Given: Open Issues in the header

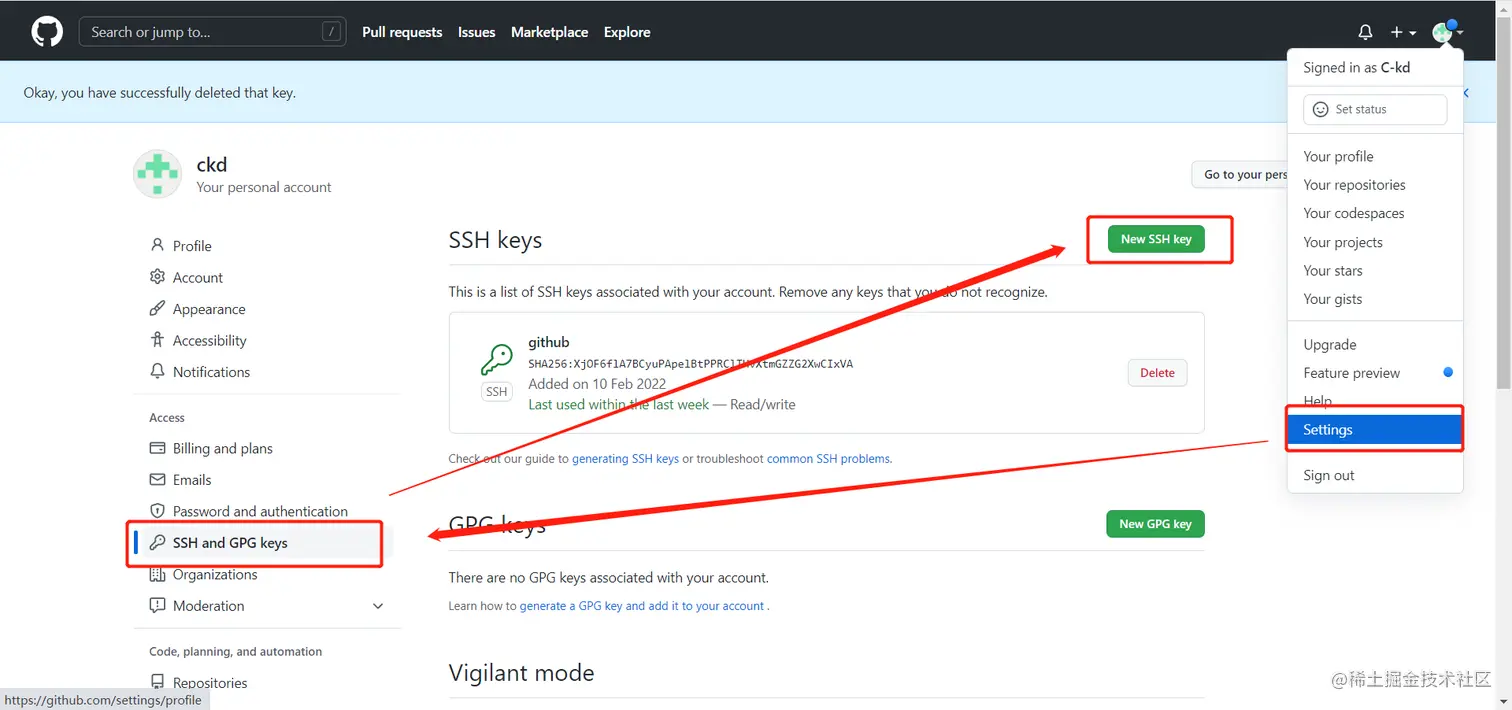Looking at the screenshot, I should 477,32.
